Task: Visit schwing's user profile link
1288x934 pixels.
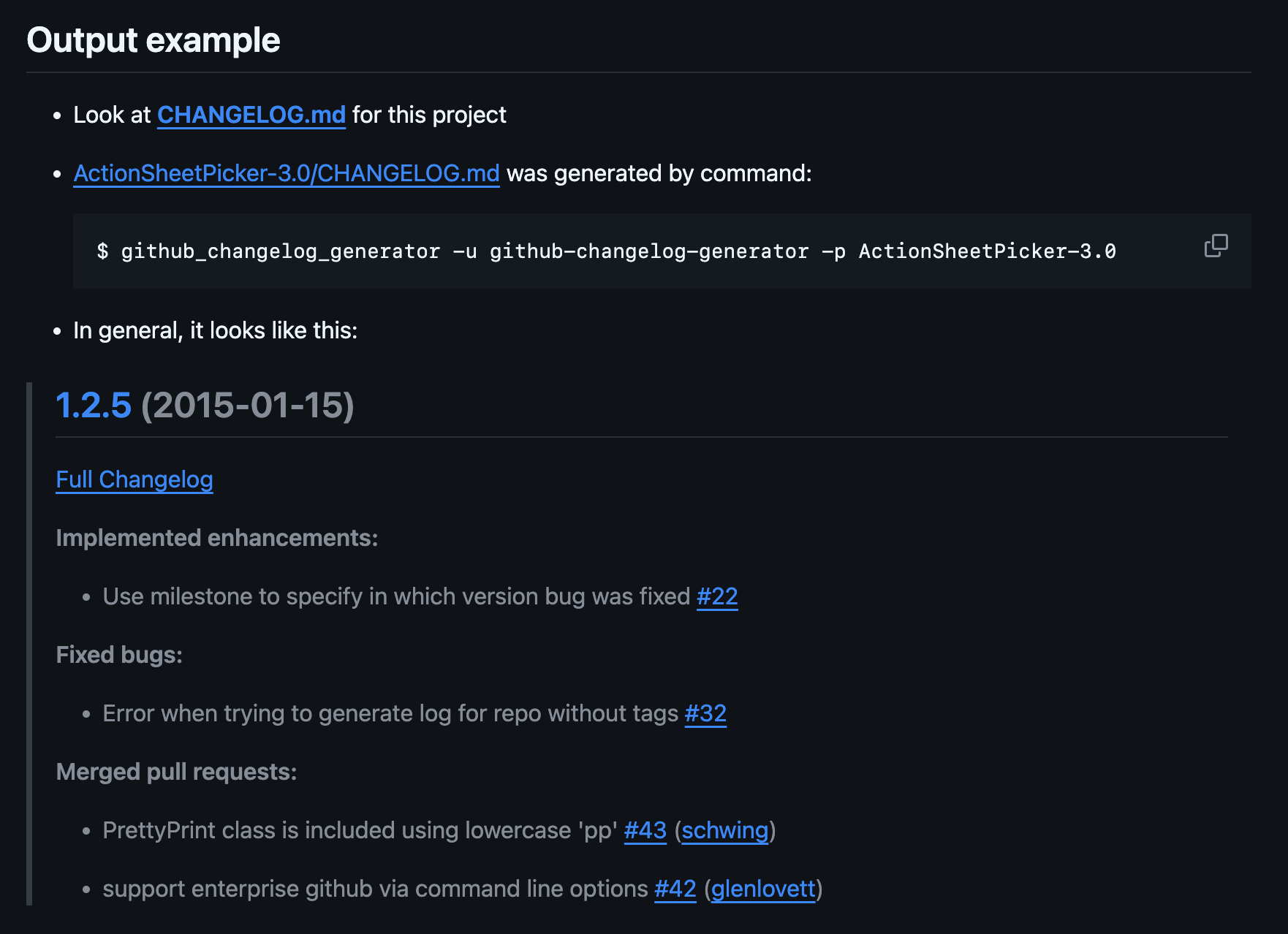Action: 724,830
